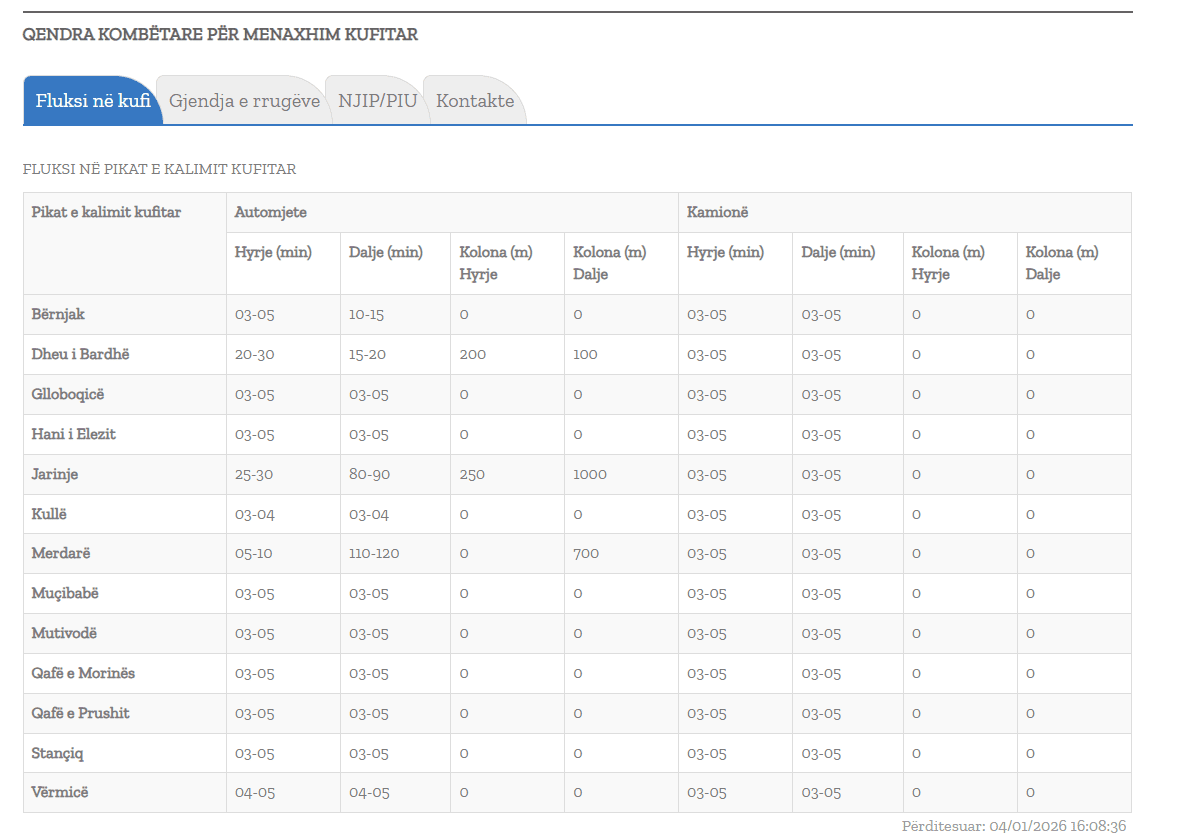The height and width of the screenshot is (836, 1203).
Task: Click Merdarë exit queue value 700
Action: tap(585, 554)
